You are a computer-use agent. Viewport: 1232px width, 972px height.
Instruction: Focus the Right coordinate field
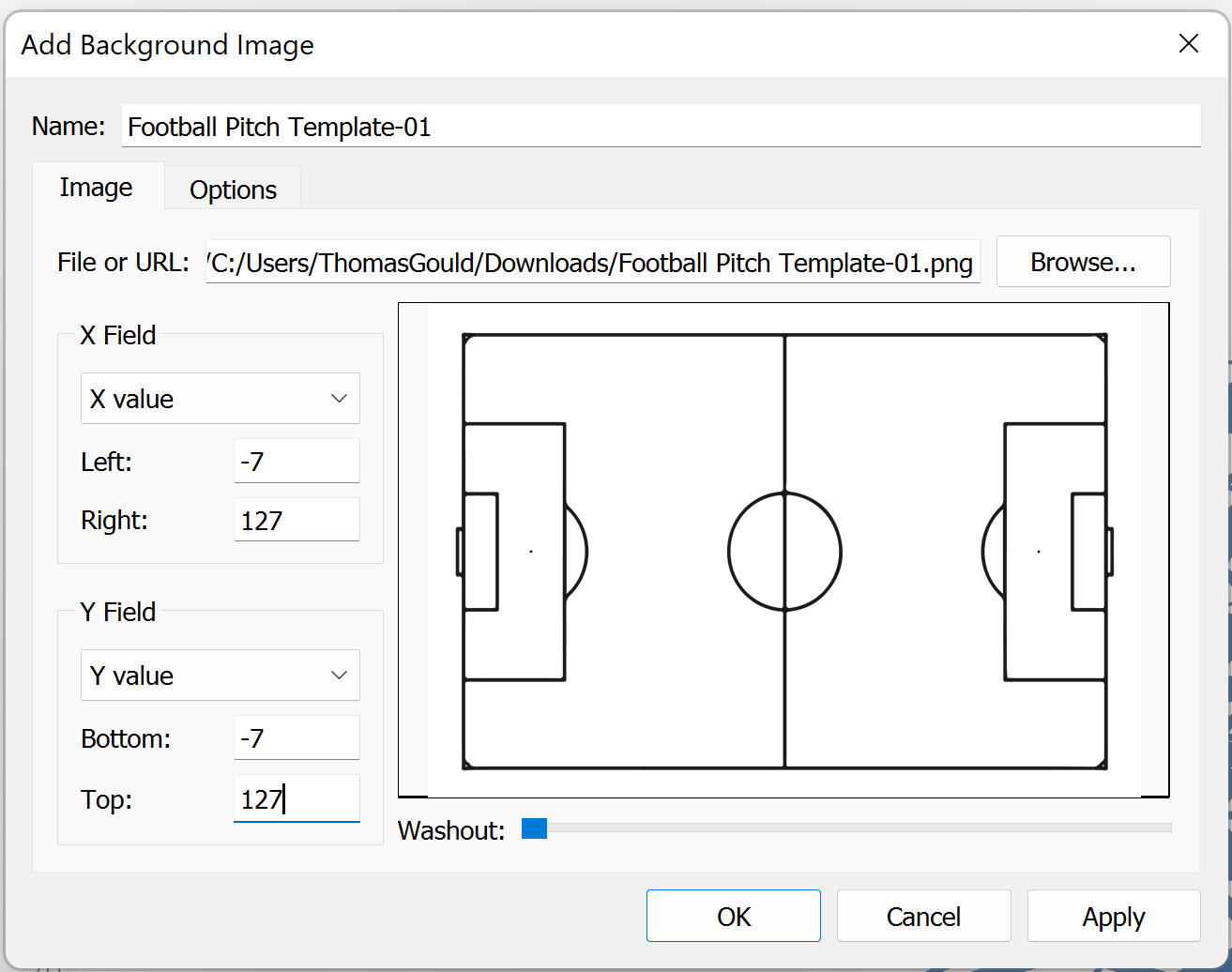tap(297, 521)
